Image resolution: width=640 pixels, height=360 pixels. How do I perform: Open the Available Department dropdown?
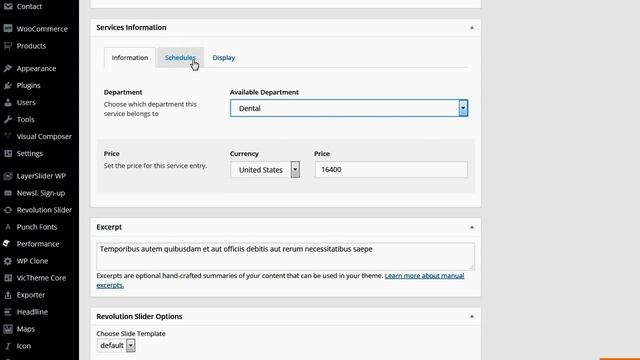[349, 108]
